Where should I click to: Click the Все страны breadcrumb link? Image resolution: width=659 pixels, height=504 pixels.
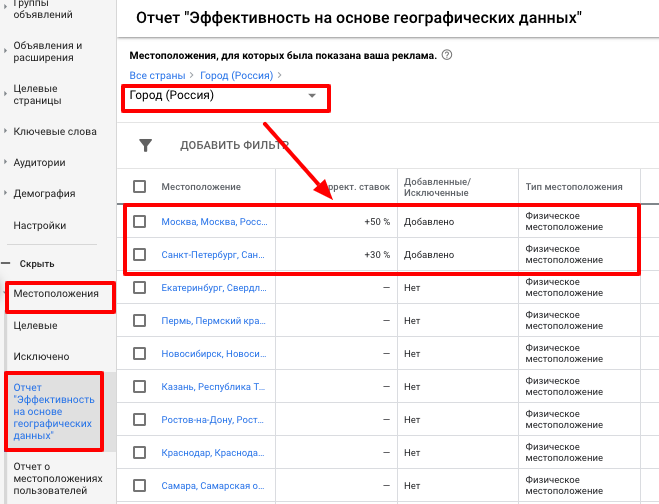click(x=159, y=75)
